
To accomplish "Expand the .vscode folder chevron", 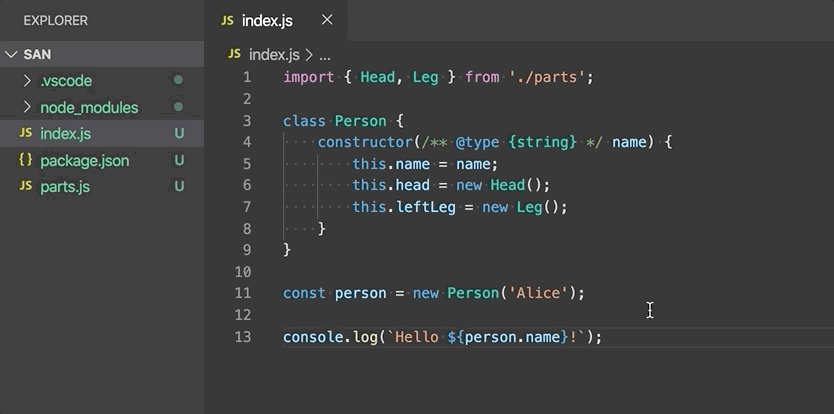I will [x=27, y=80].
